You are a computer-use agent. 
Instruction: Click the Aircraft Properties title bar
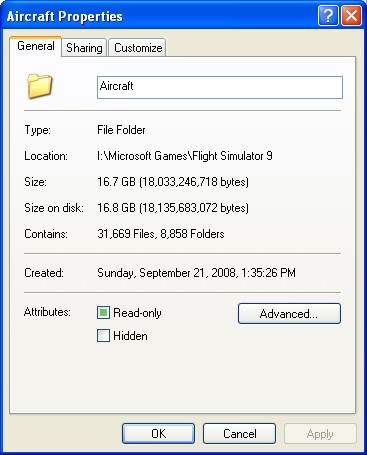pos(160,16)
